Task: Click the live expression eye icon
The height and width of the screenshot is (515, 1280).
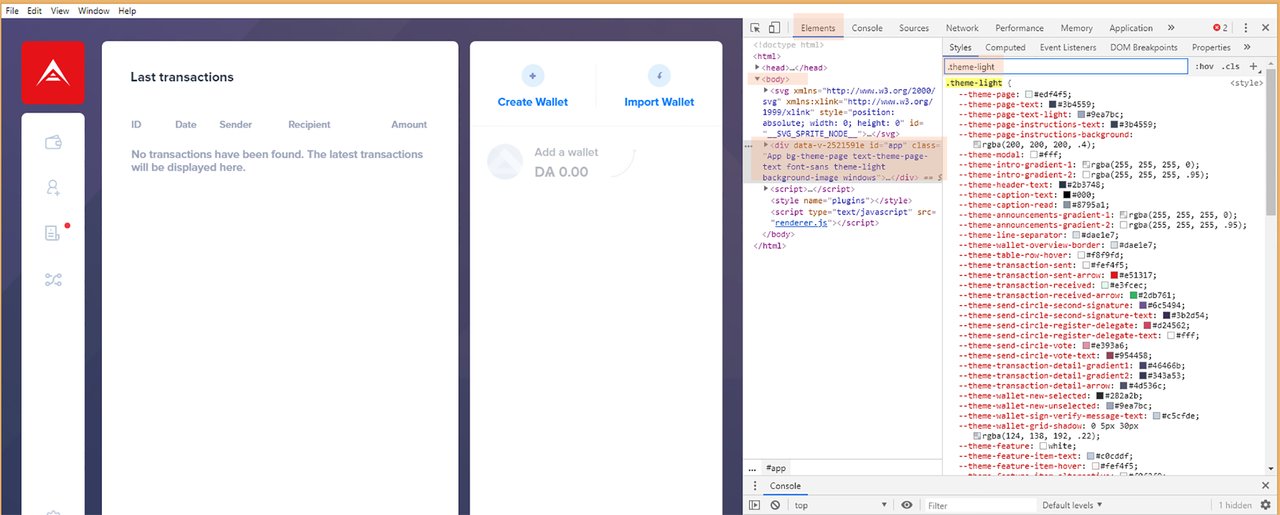Action: tap(907, 506)
